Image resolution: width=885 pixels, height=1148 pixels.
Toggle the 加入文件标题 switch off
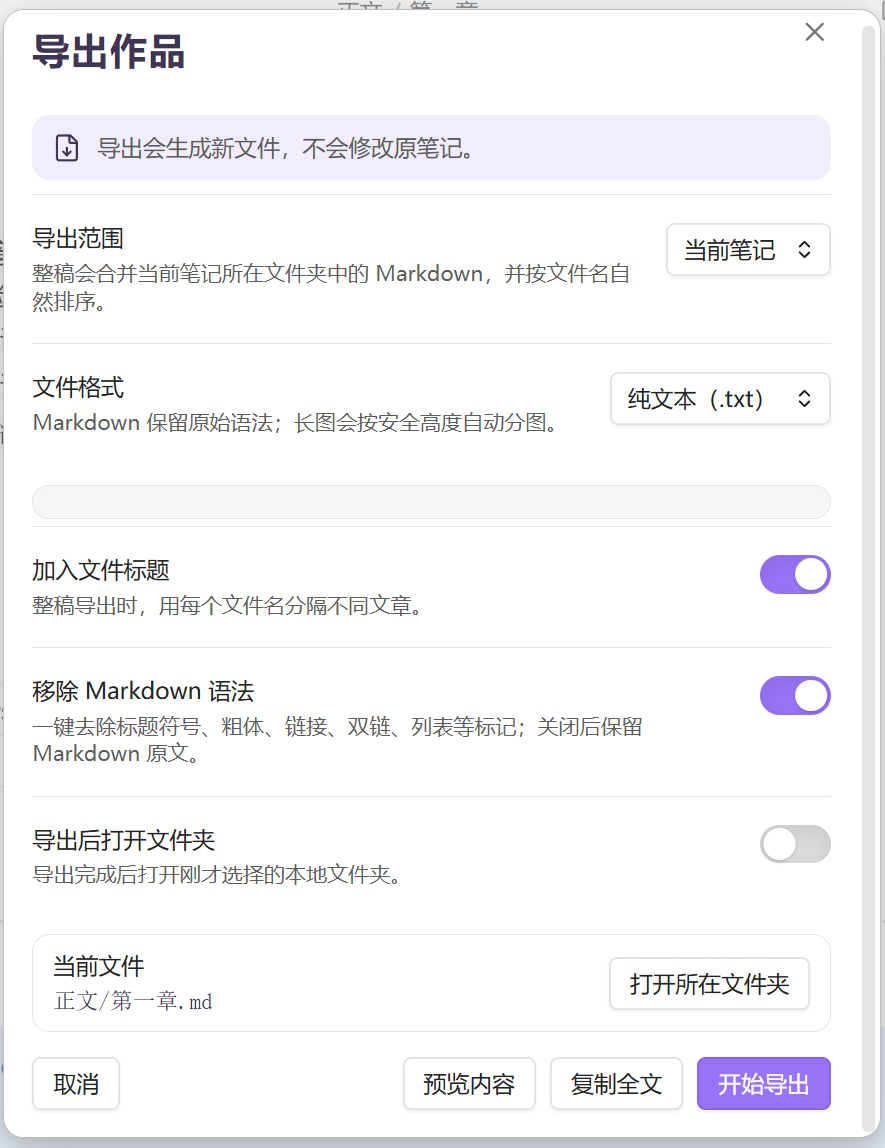pos(794,575)
